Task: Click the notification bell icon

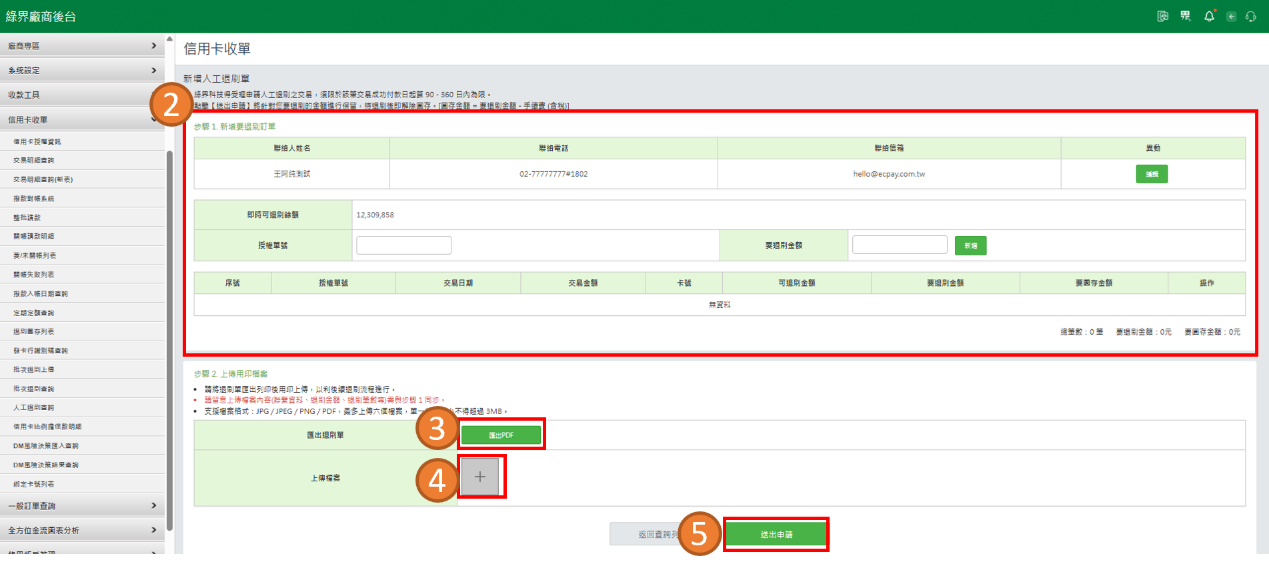Action: [1209, 16]
